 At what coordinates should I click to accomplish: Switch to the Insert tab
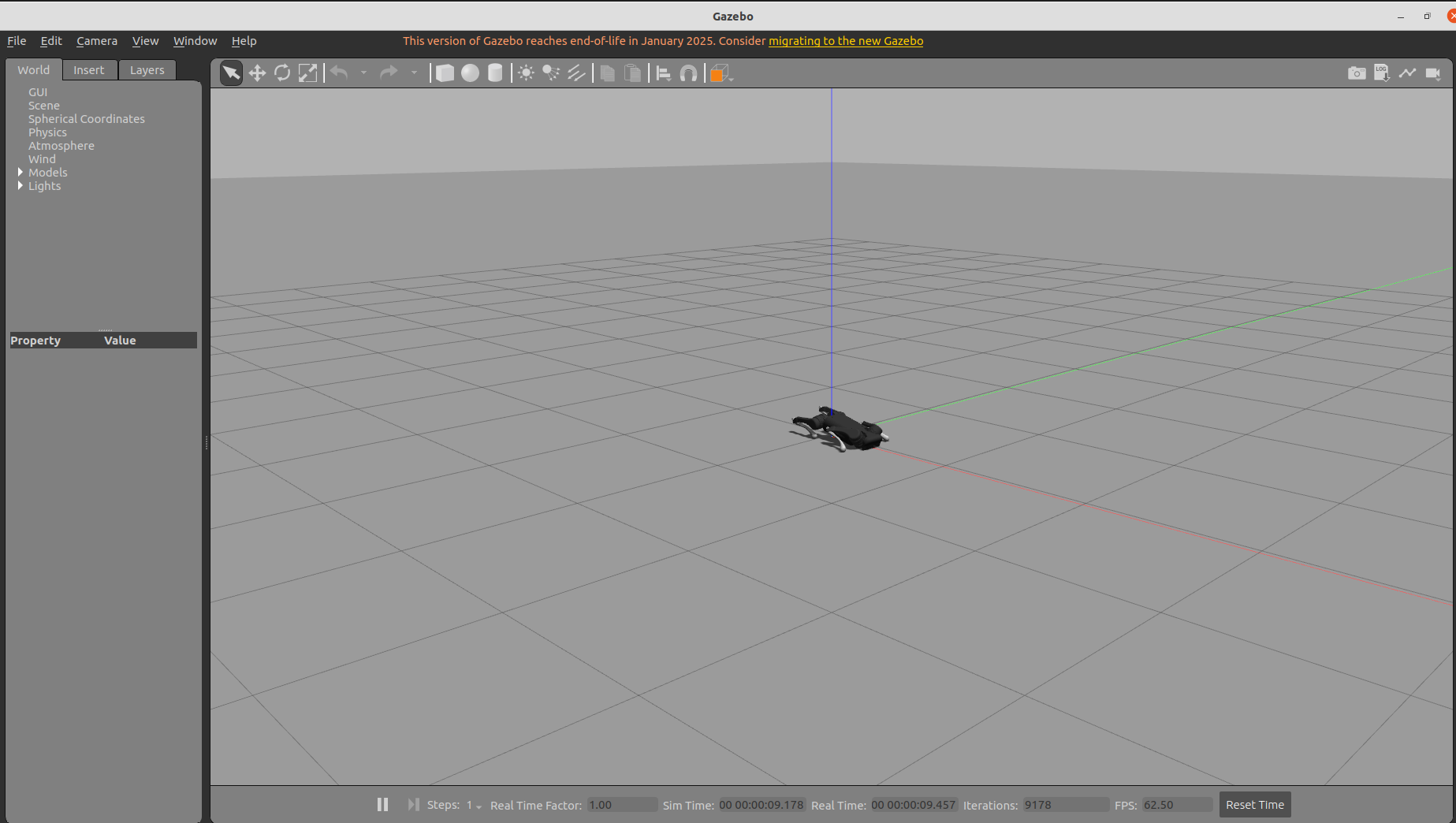click(x=89, y=70)
